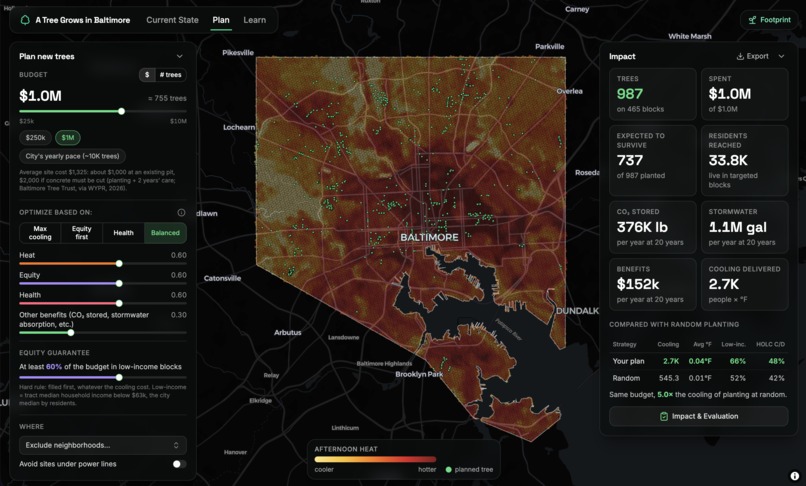Screen dimensions: 806x486
Task: Open the Current State tab
Action: coord(172,20)
